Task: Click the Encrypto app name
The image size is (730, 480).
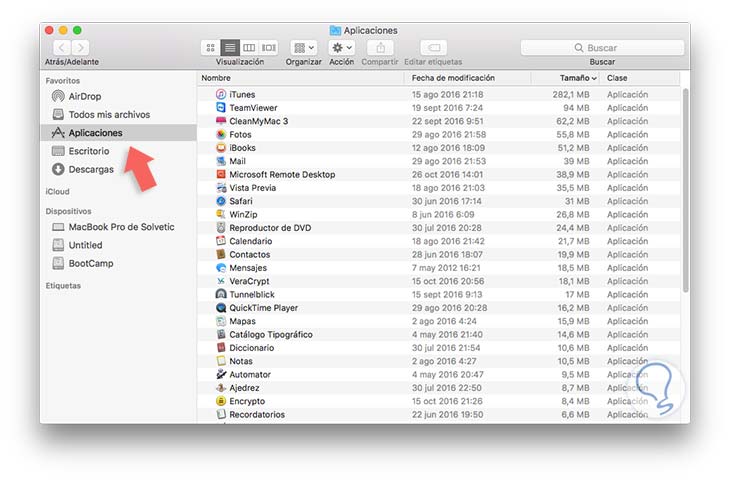Action: tap(247, 401)
